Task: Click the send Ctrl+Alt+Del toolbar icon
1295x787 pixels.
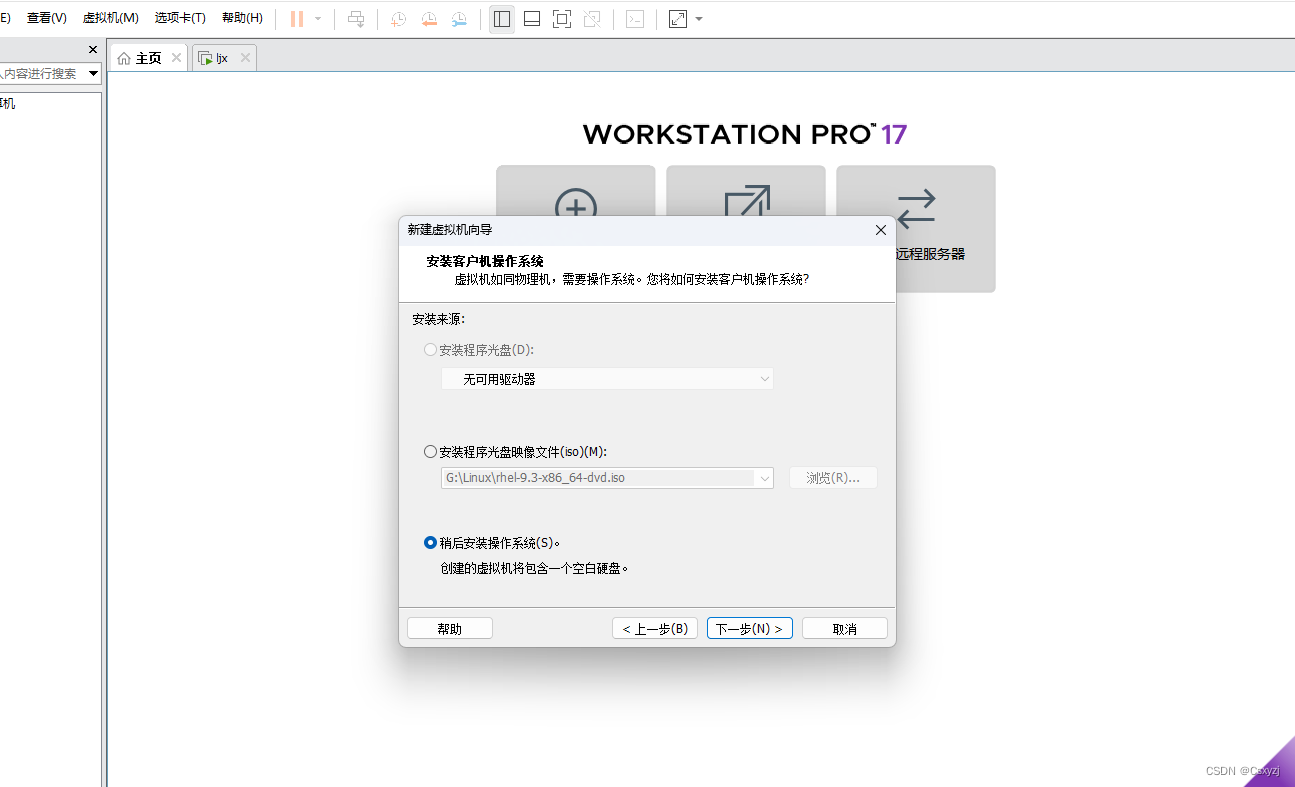Action: (x=356, y=19)
